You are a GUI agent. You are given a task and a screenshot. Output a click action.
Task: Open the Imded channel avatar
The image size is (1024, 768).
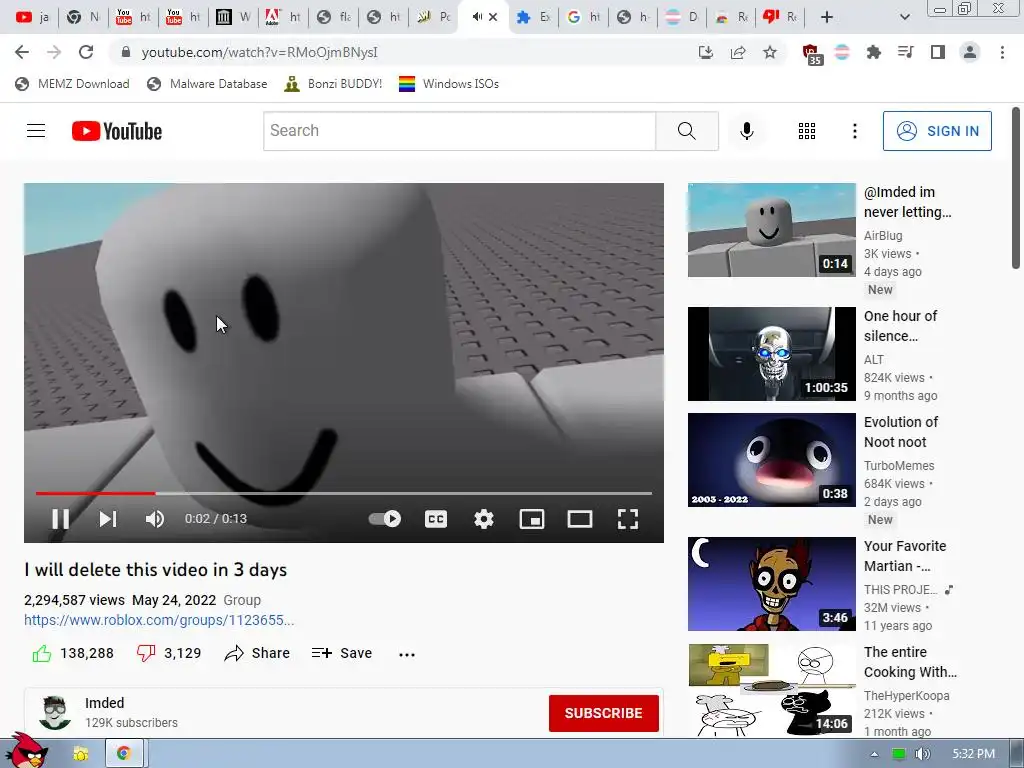pyautogui.click(x=54, y=712)
